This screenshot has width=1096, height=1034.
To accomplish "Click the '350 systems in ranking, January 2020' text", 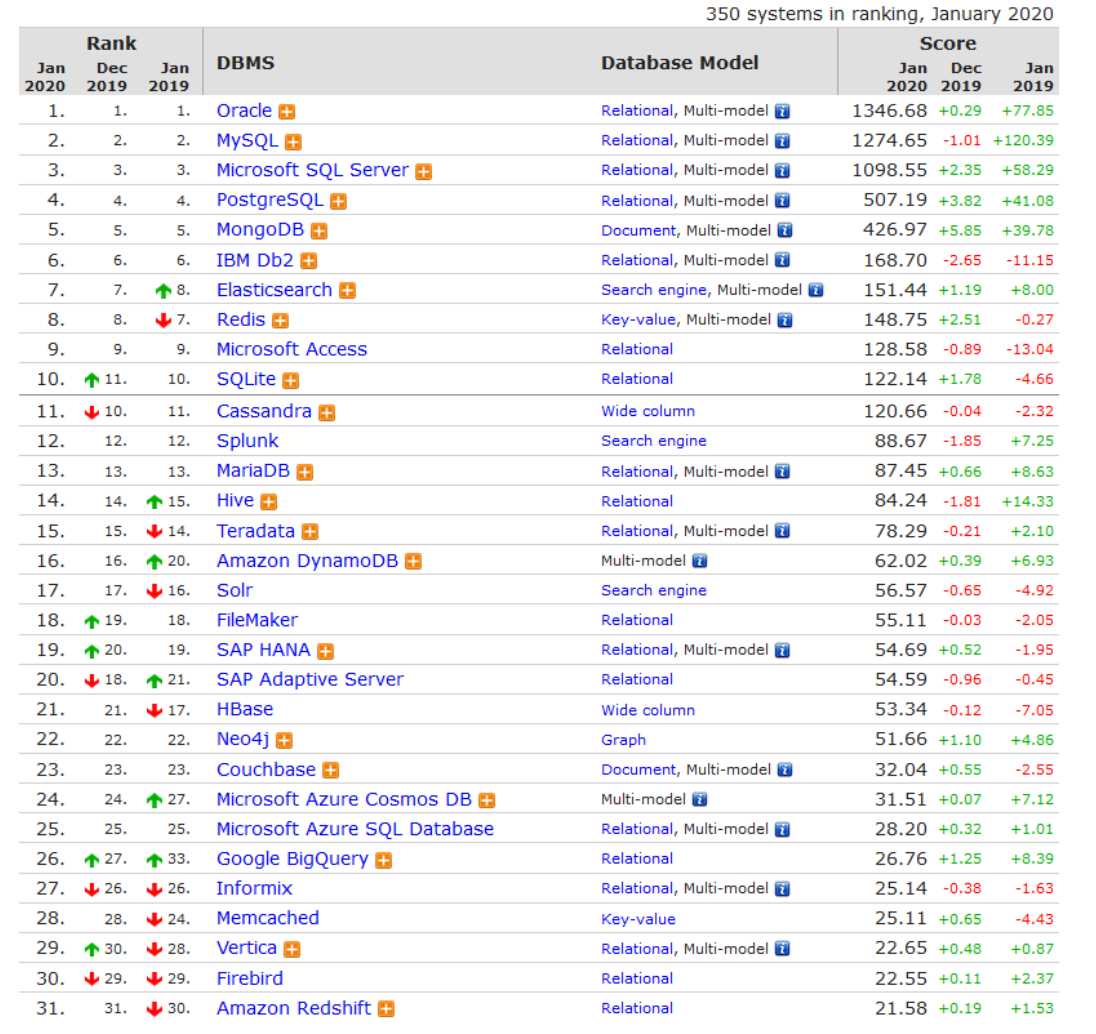I will 879,14.
